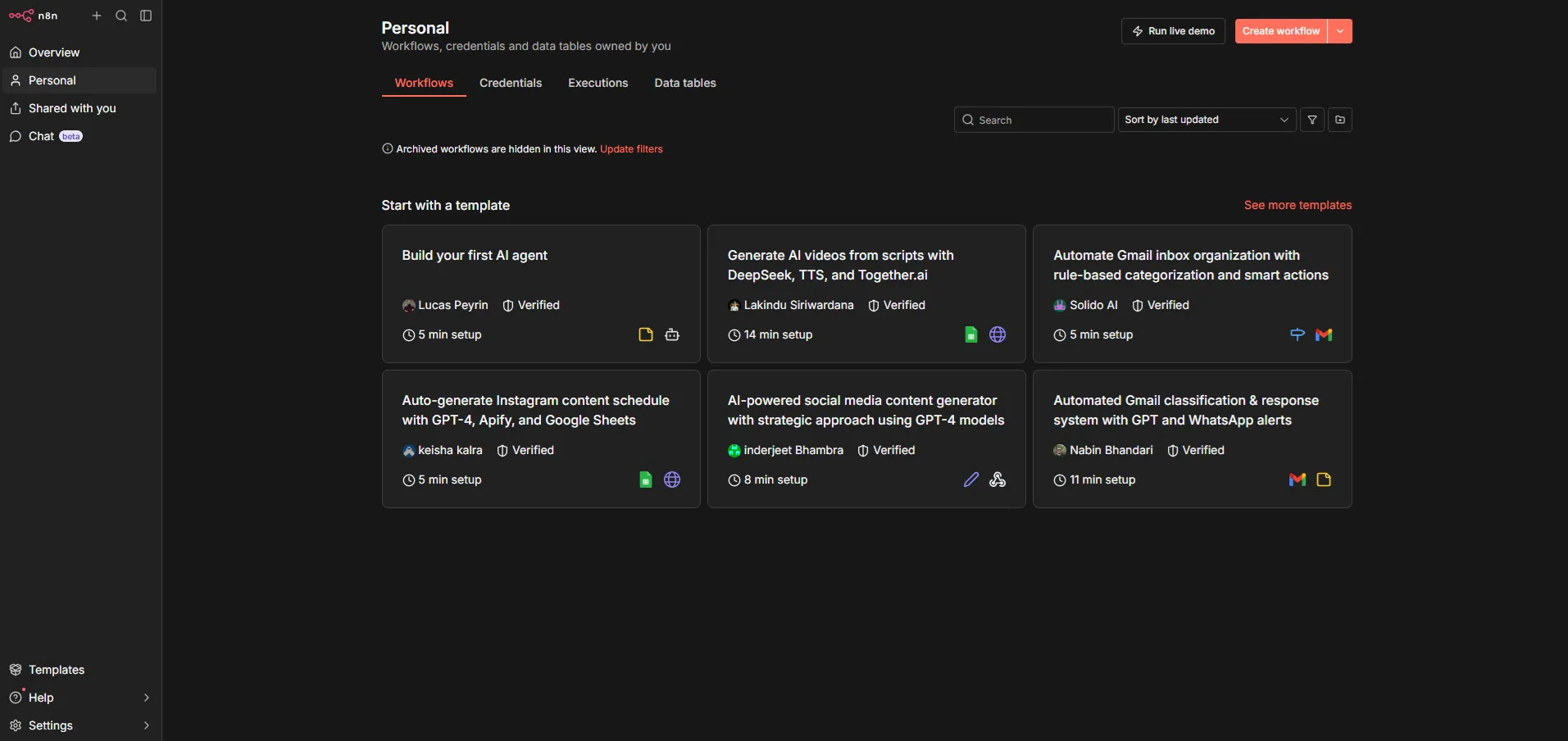Select Shared with you in the sidebar
The image size is (1568, 741).
point(71,108)
